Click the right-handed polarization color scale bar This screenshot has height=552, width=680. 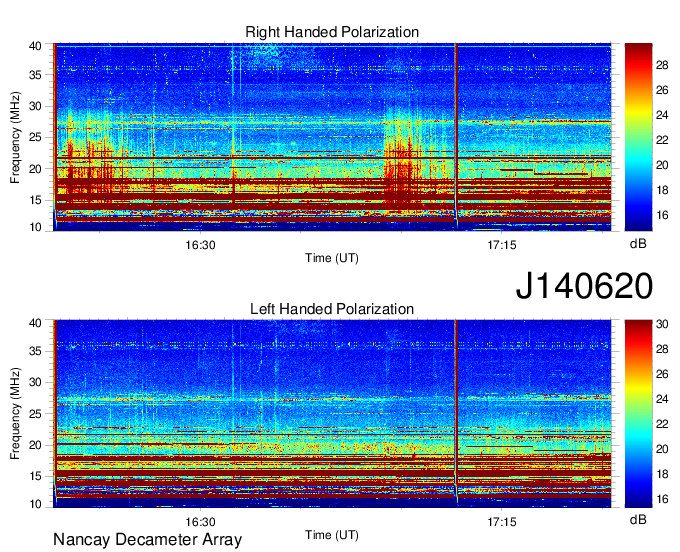coord(638,137)
